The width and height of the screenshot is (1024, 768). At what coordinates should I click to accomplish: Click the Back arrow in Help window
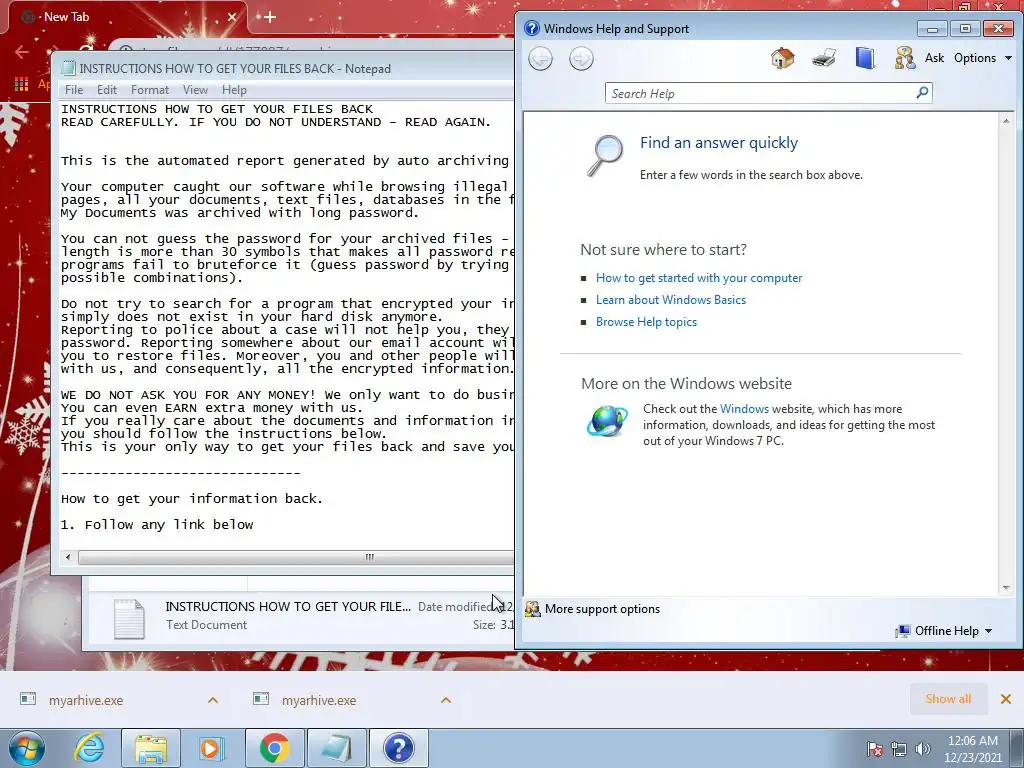(x=540, y=59)
